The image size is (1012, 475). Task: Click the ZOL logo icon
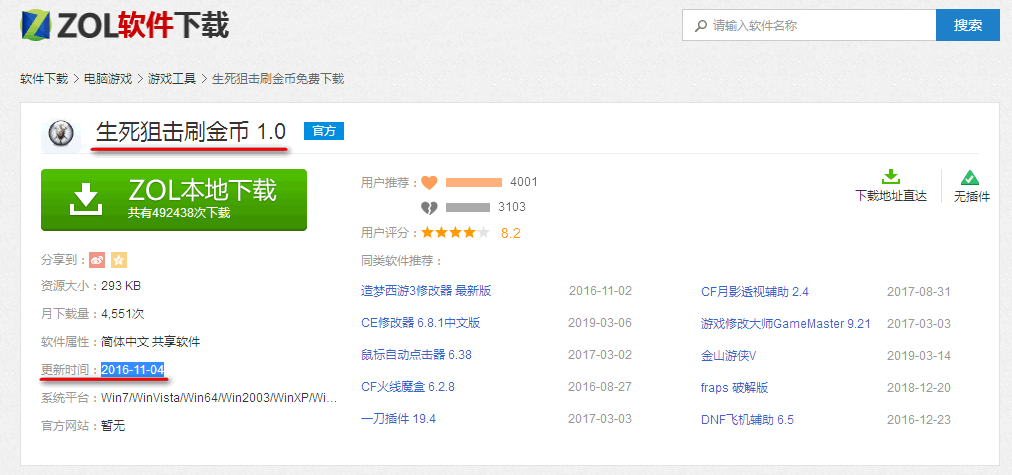[37, 24]
